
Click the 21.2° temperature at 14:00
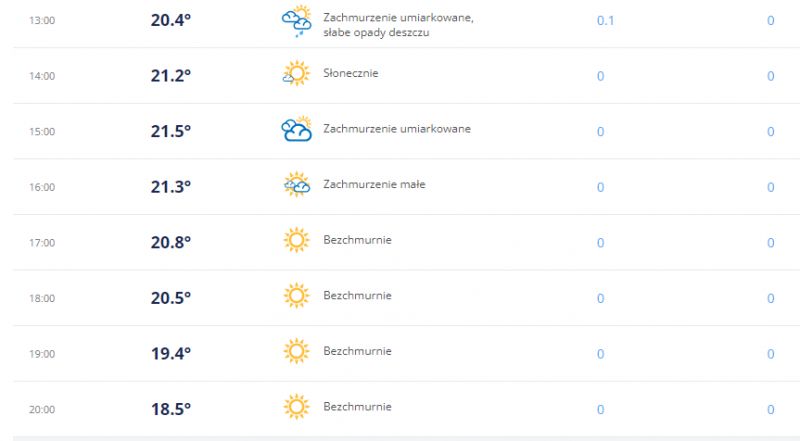coord(170,76)
